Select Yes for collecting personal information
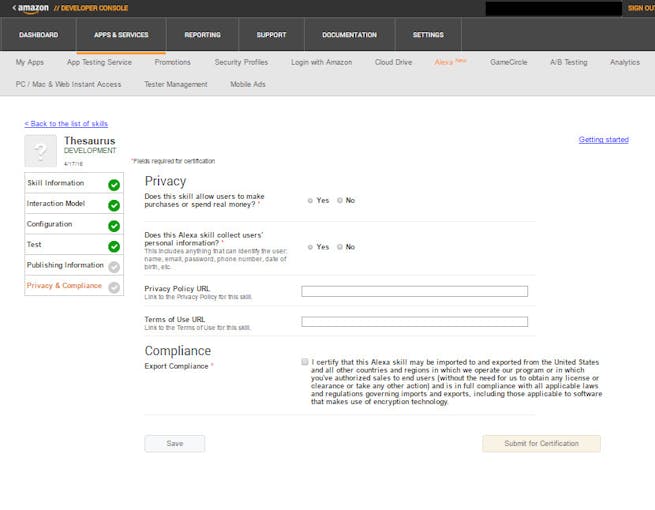Viewport: 655px width, 510px height. (310, 247)
